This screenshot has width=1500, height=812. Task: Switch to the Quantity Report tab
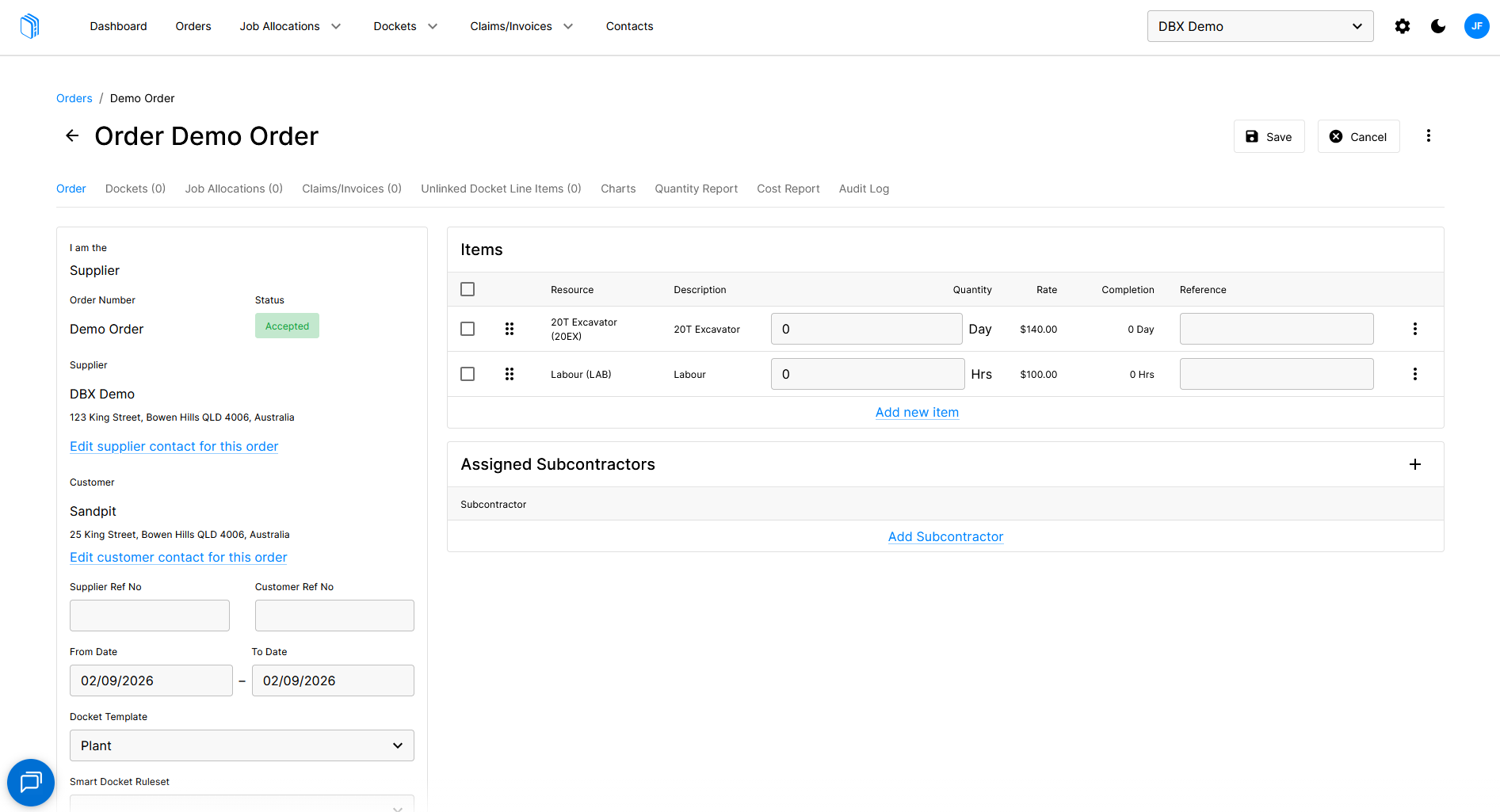click(x=696, y=189)
